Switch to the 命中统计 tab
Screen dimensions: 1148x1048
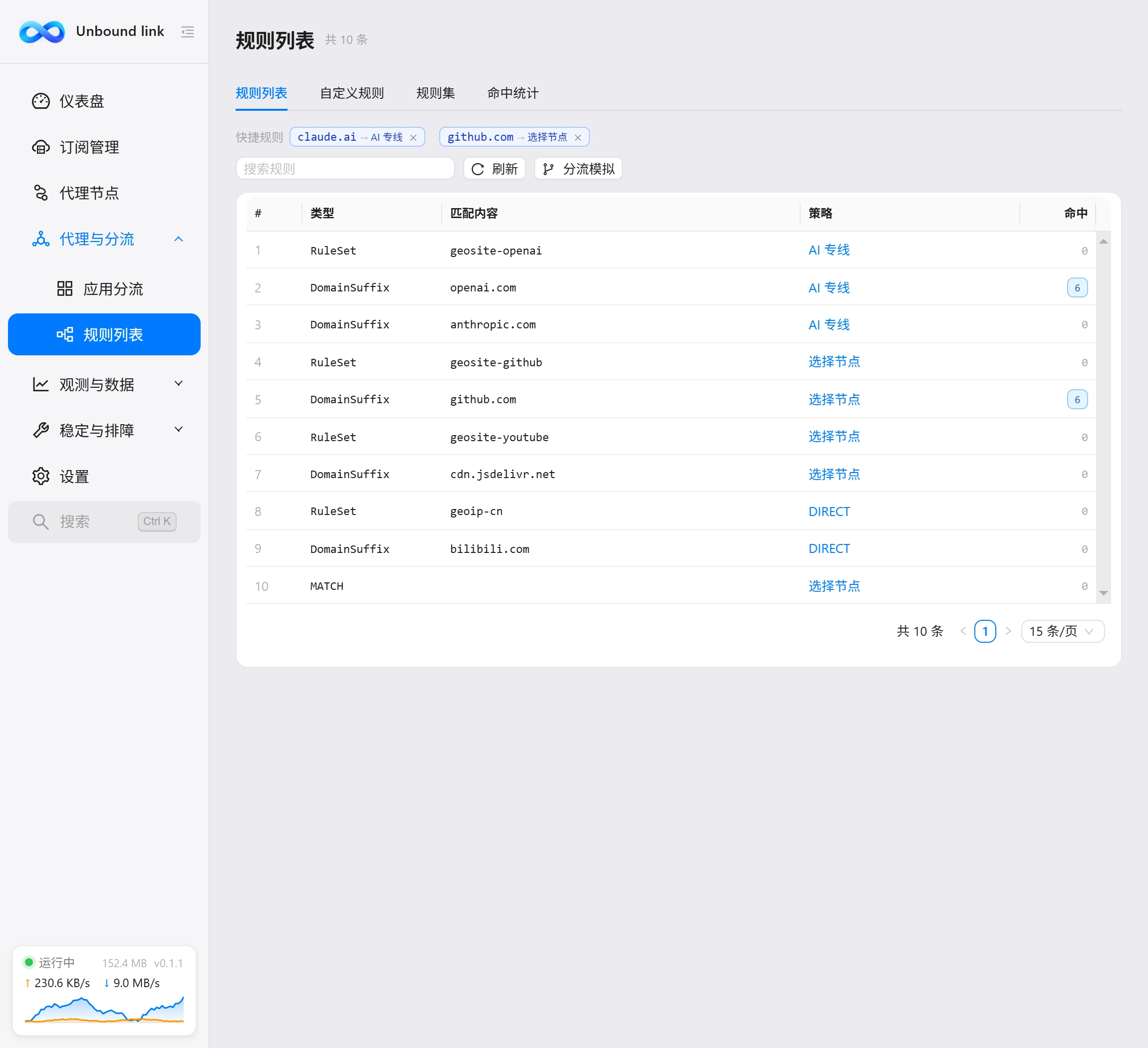(513, 93)
